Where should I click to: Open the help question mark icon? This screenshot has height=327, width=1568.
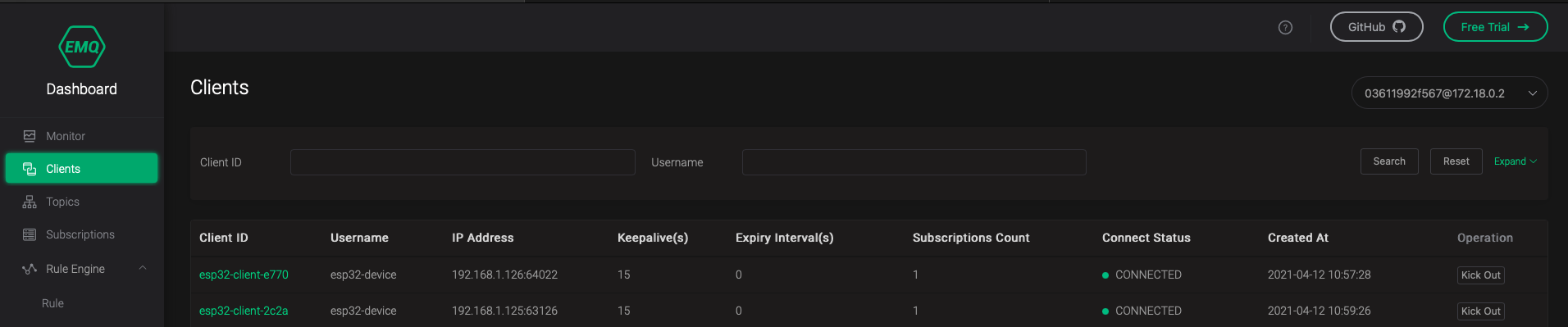(x=1285, y=28)
